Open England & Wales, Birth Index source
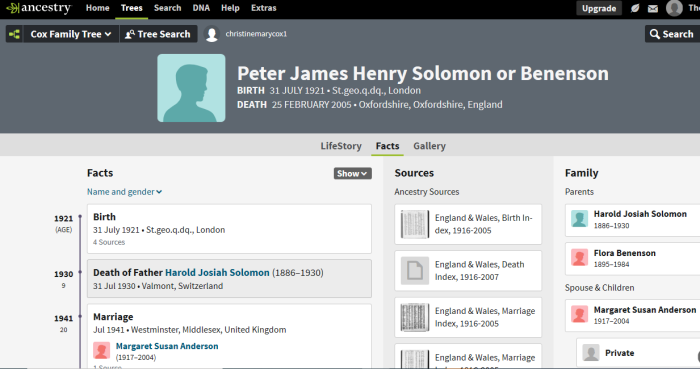 468,224
